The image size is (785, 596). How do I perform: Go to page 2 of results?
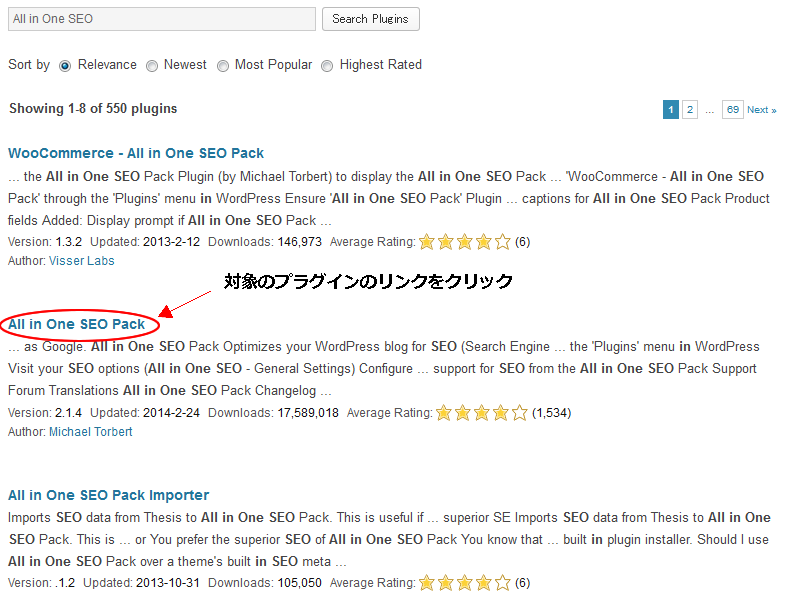[x=690, y=110]
